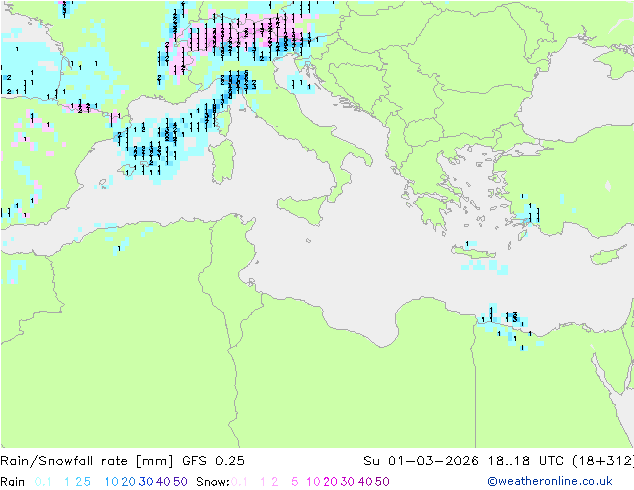
Task: Pick the Rain legend value 40
Action: tap(163, 482)
